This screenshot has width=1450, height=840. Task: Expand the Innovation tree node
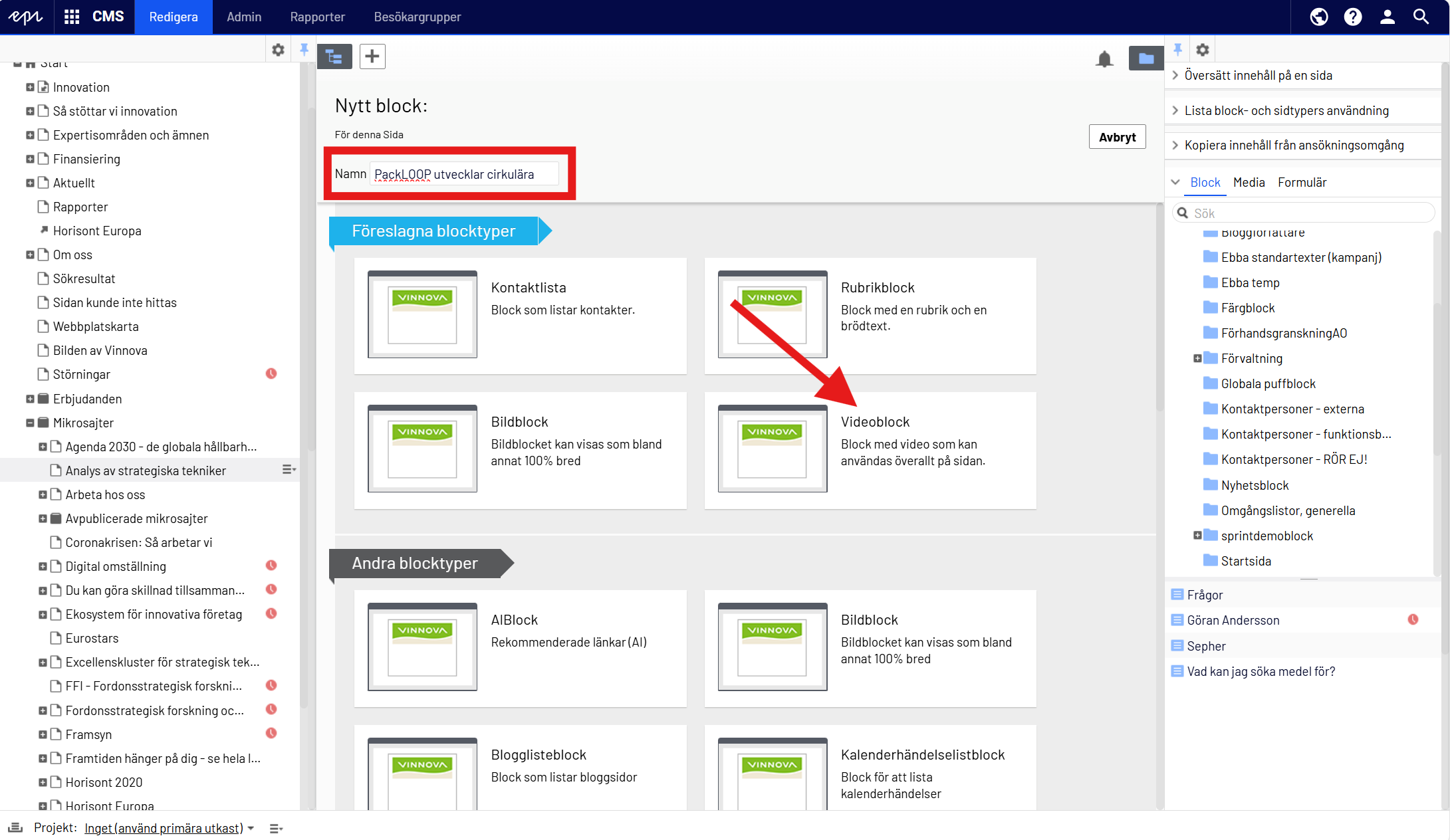tap(30, 87)
